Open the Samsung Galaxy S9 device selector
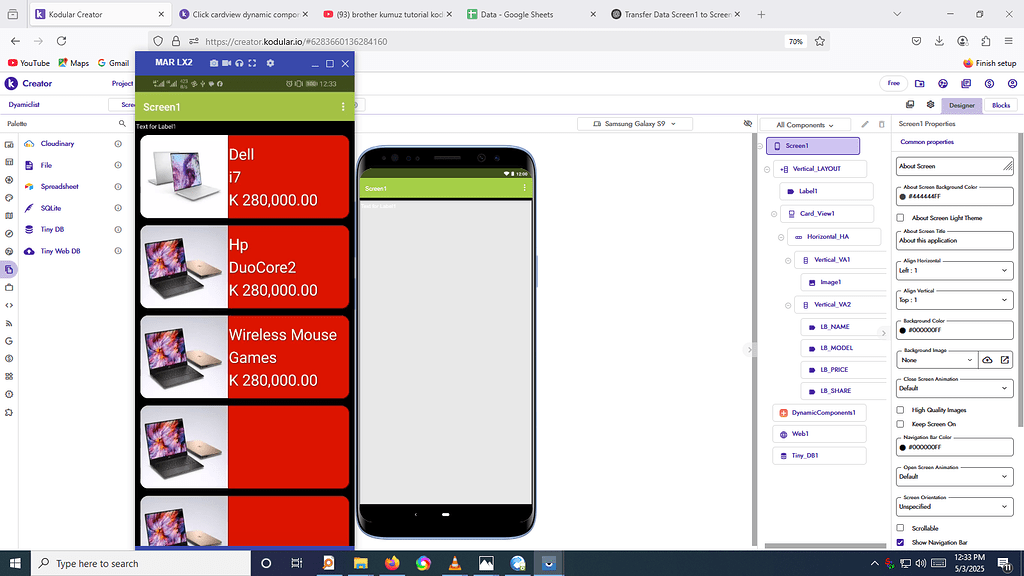Image resolution: width=1024 pixels, height=576 pixels. point(633,123)
